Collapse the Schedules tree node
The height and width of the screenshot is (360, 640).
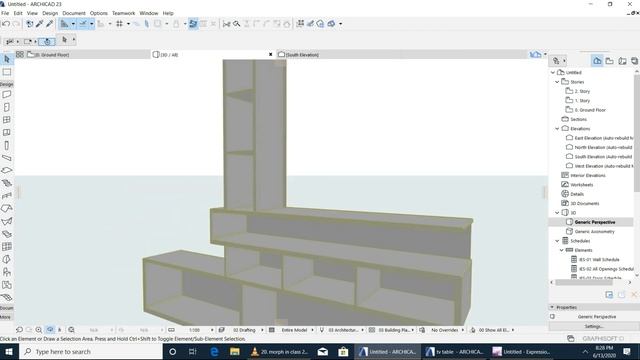(557, 241)
